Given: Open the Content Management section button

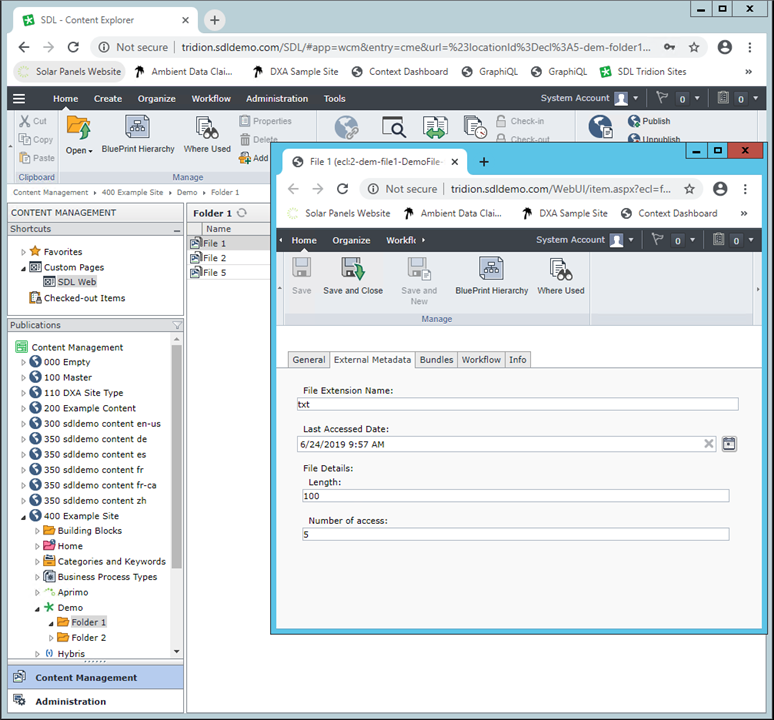Looking at the screenshot, I should point(96,678).
